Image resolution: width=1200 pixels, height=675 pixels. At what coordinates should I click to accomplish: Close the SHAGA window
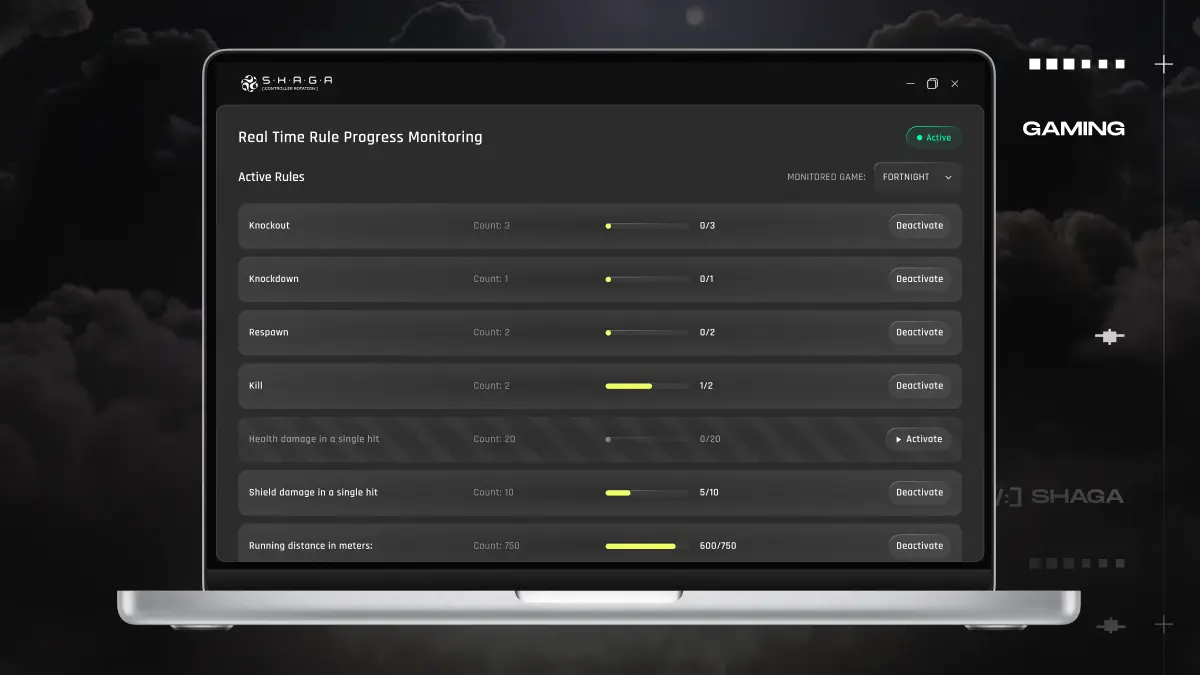point(955,84)
